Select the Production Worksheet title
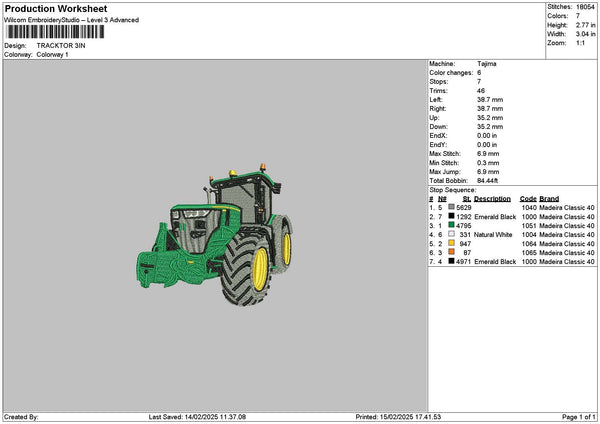Viewport: 600px width, 424px height. (56, 9)
